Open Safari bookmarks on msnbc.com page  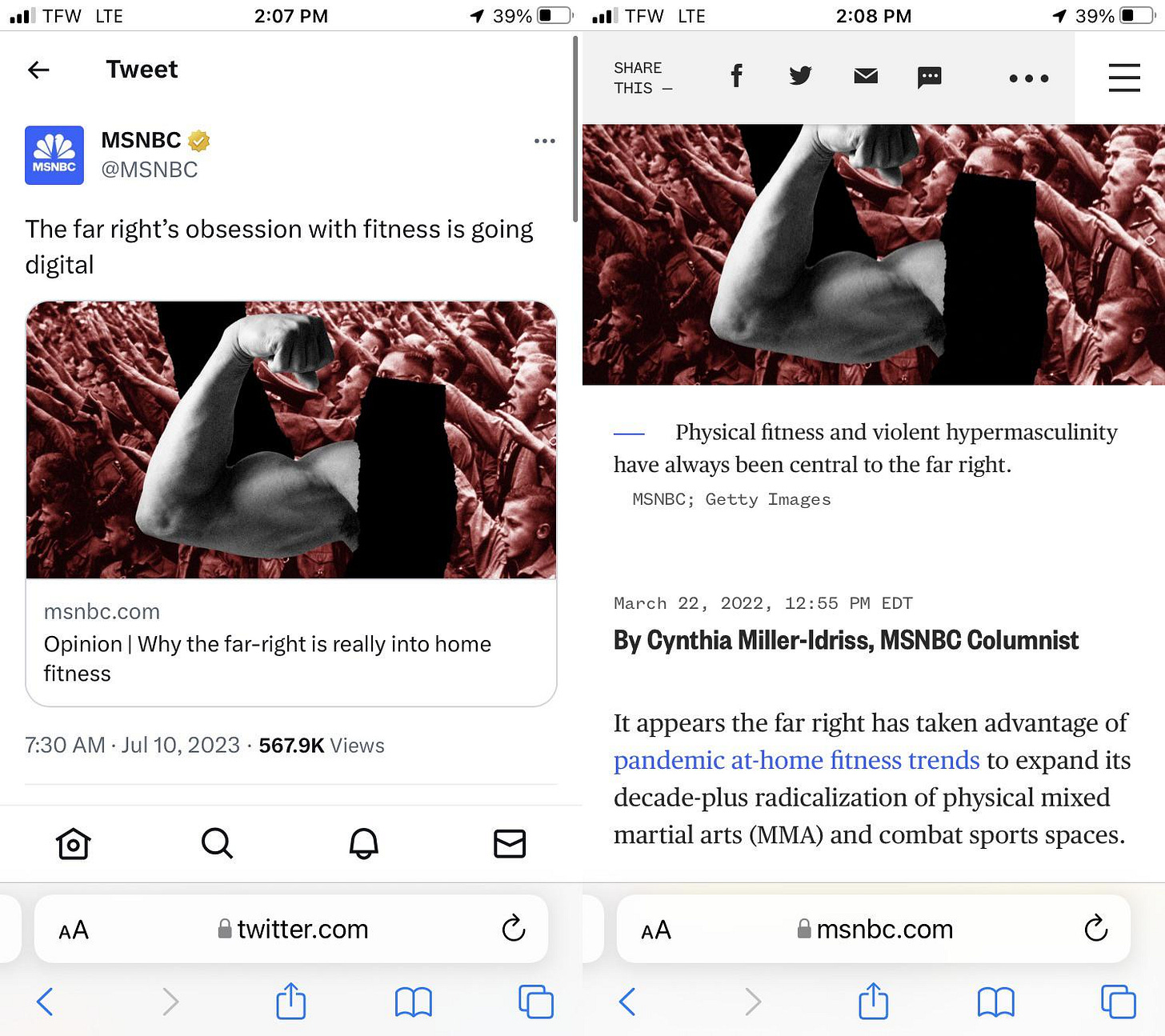(x=996, y=1002)
